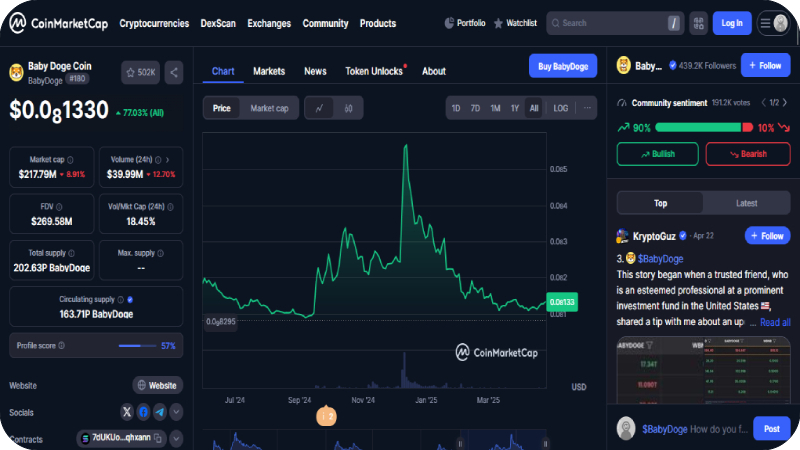Open the Telegram social link

click(x=160, y=412)
